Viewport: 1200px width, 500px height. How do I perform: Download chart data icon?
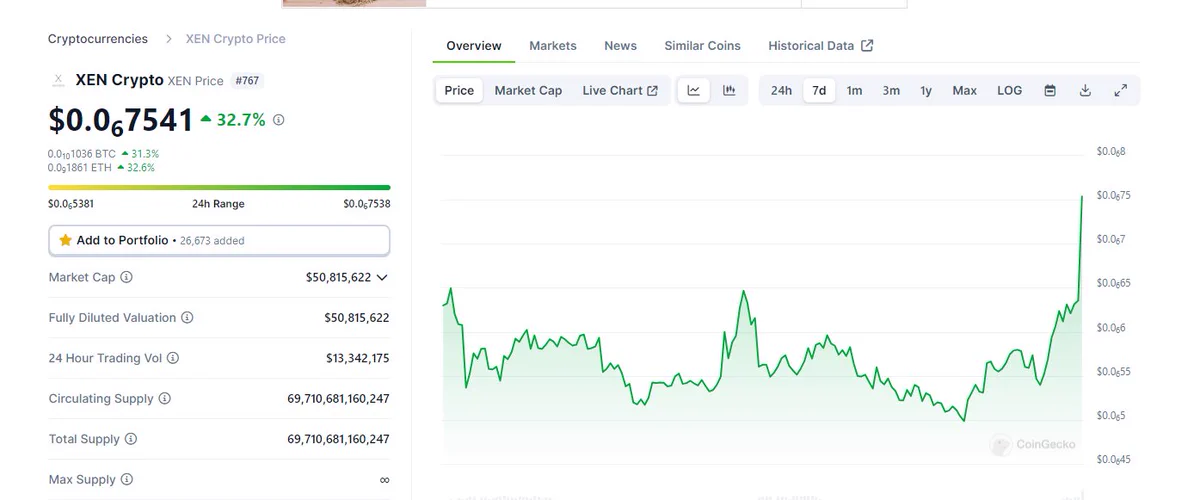(x=1085, y=90)
